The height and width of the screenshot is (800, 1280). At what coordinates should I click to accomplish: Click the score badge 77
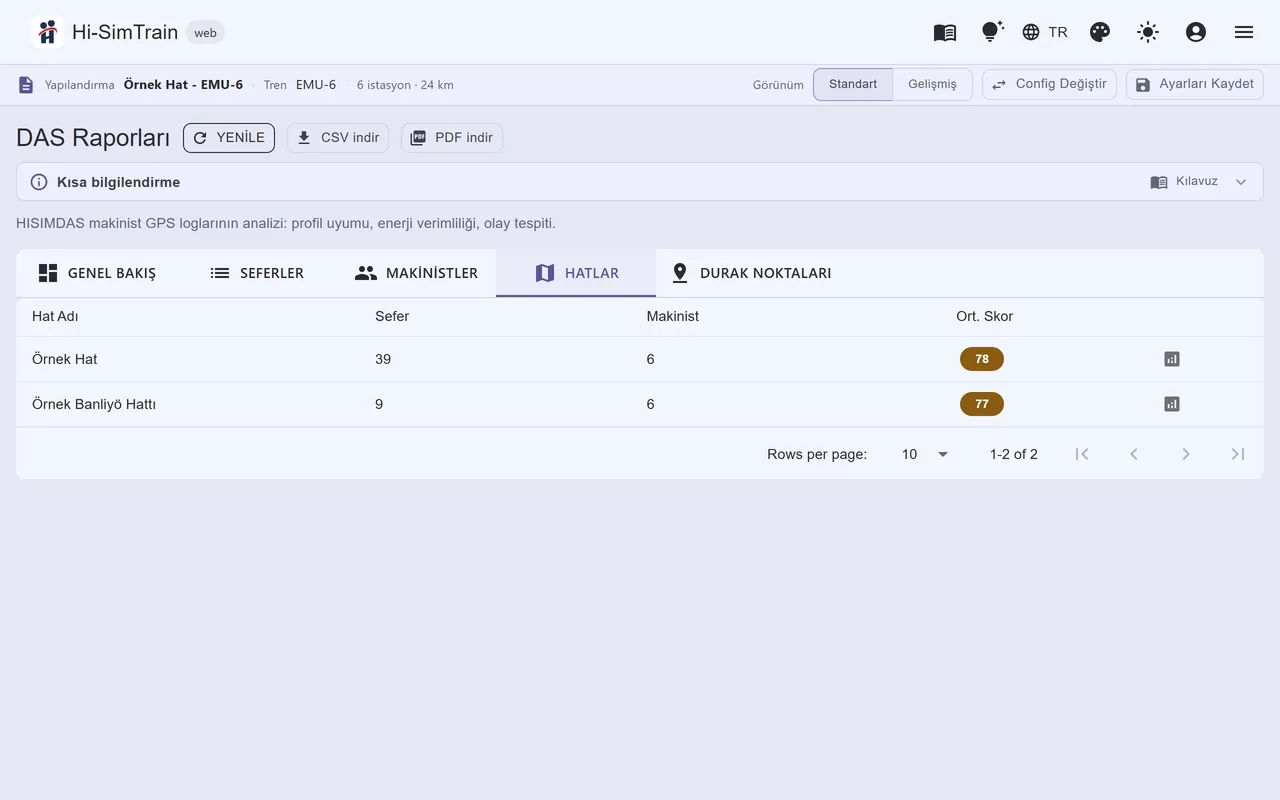coord(982,404)
